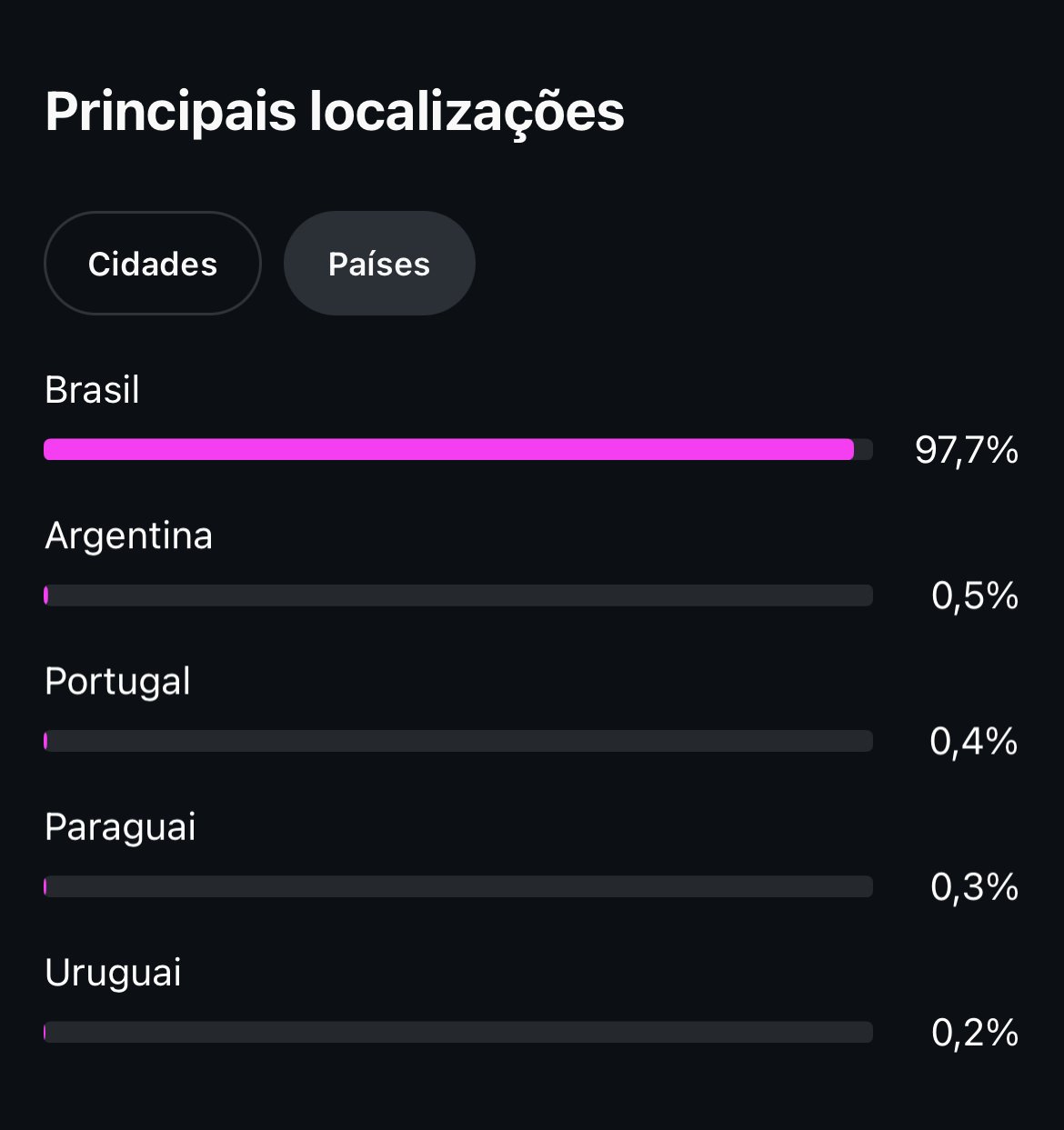Click the Portugal progress bar
The width and height of the screenshot is (1064, 1130).
[458, 741]
